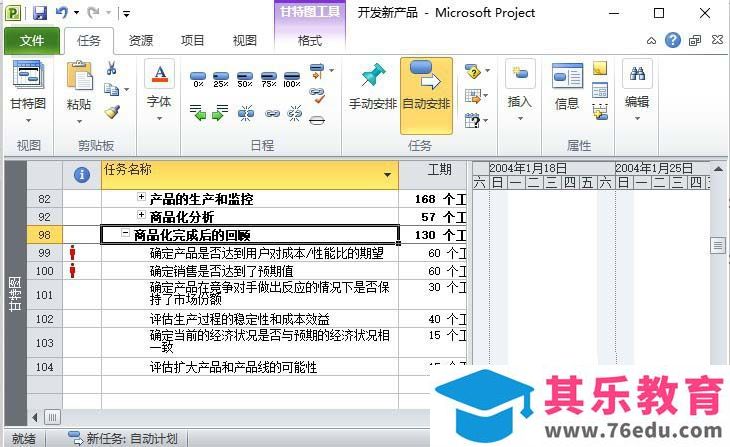Click the Duration (工期) column header
The image size is (730, 447).
[x=433, y=175]
